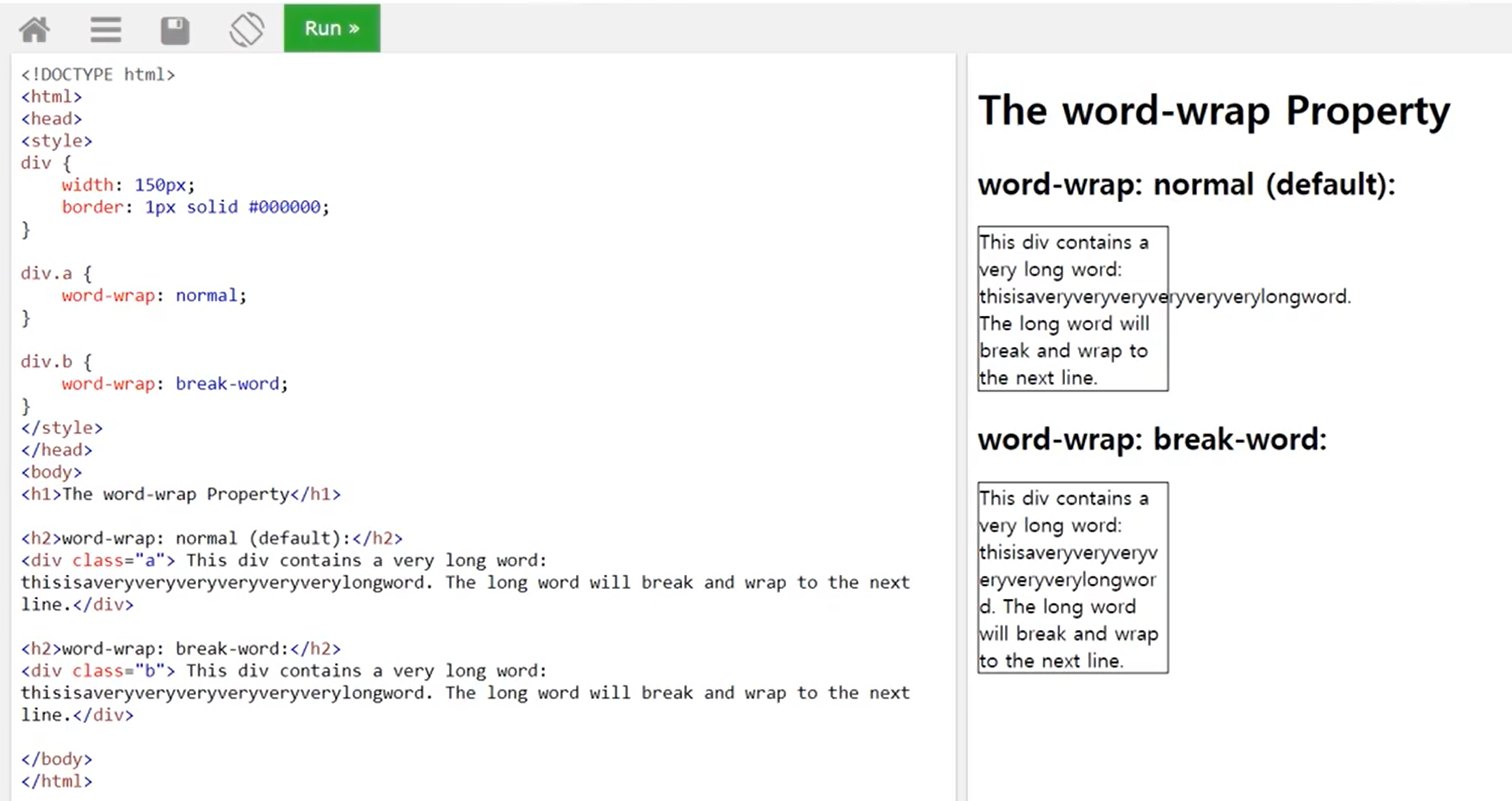Click the overflowing long word in first box
1512x801 pixels.
(1165, 297)
